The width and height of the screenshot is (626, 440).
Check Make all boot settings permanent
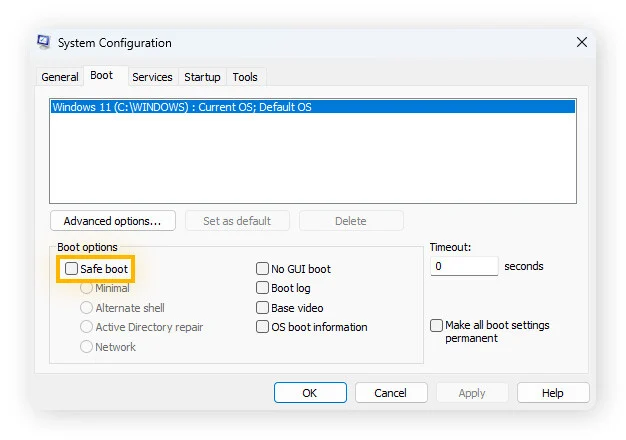(436, 326)
